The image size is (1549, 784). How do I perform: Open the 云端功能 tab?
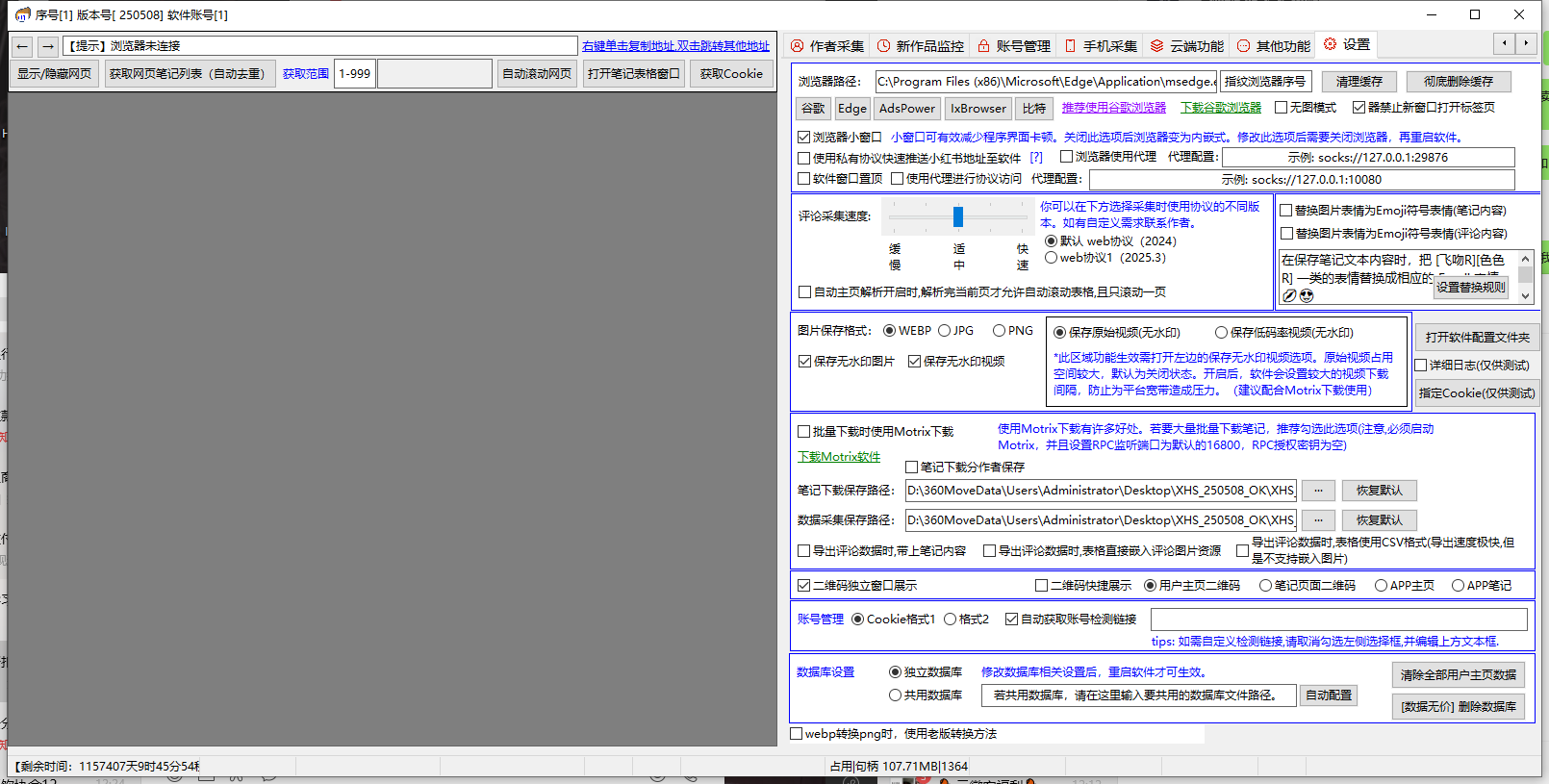[x=1186, y=46]
